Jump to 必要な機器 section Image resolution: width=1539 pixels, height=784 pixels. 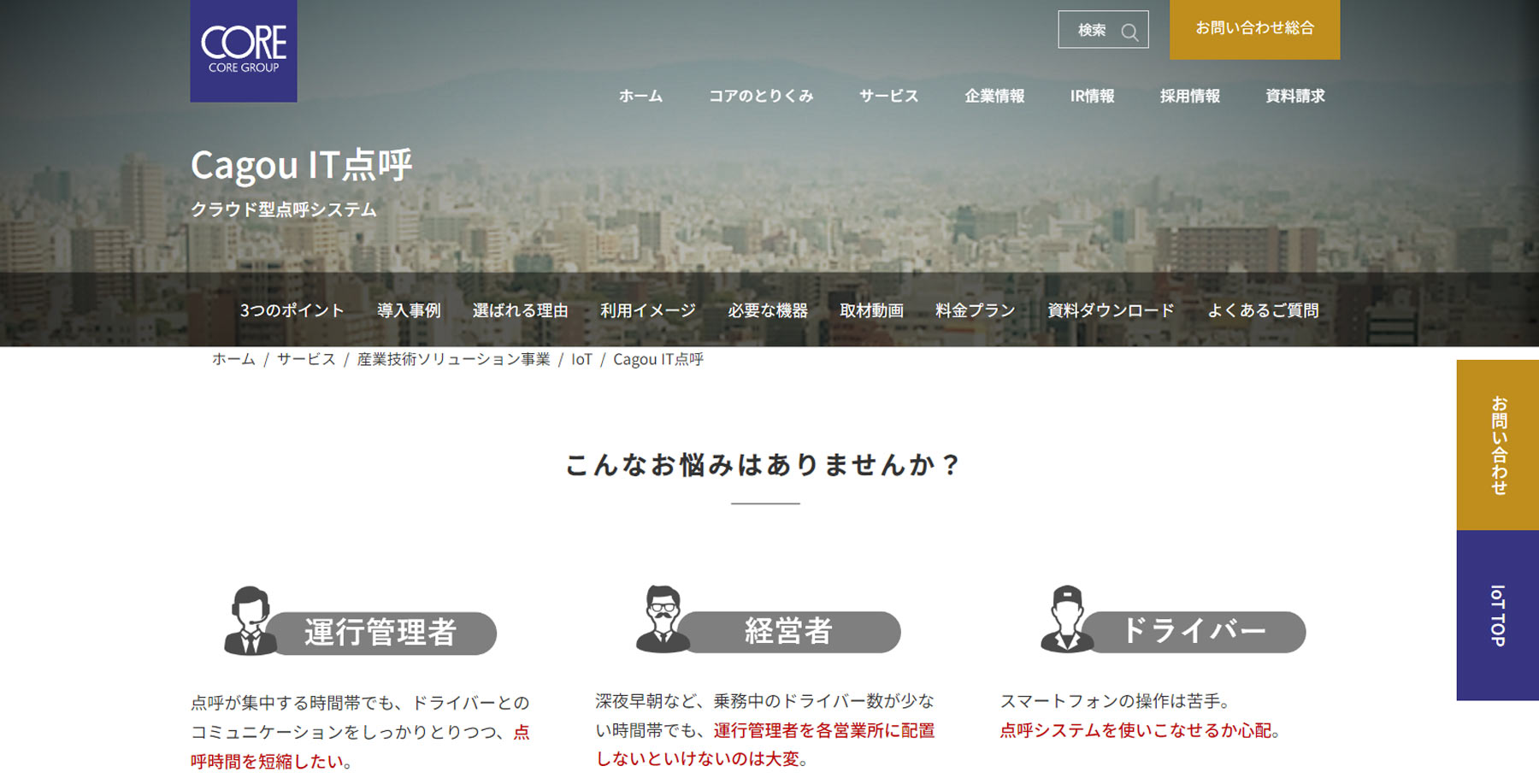coord(767,310)
